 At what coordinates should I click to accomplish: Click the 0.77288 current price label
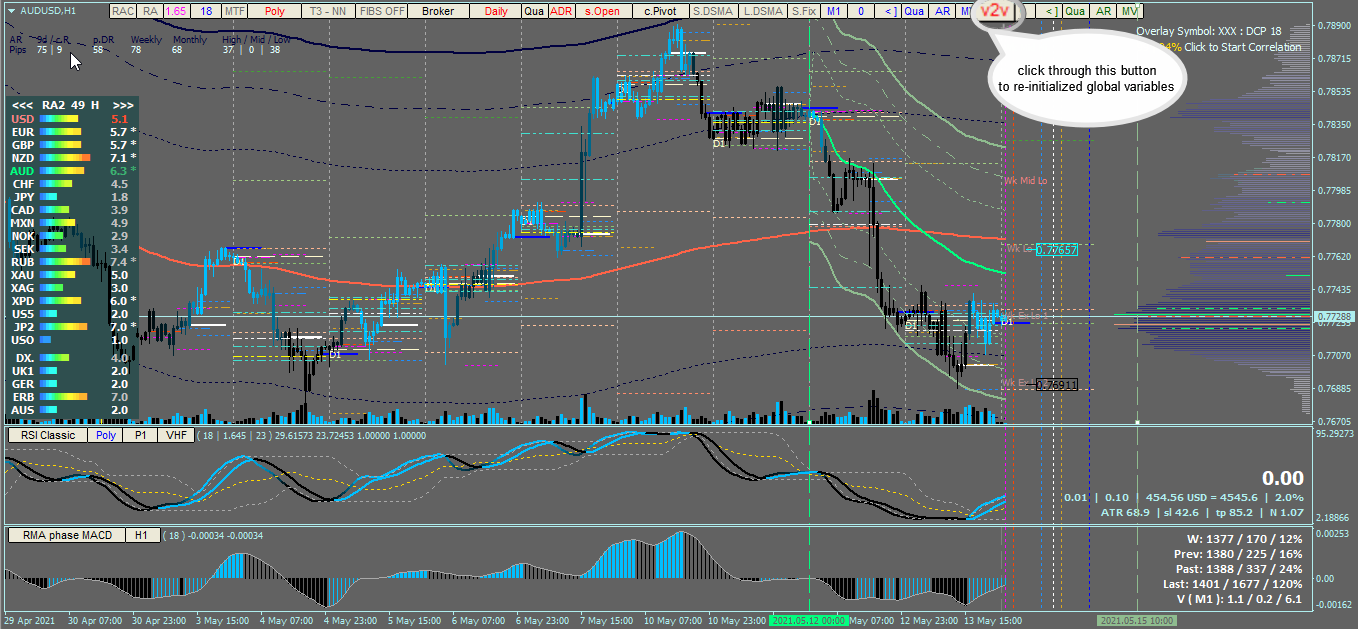click(x=1336, y=317)
